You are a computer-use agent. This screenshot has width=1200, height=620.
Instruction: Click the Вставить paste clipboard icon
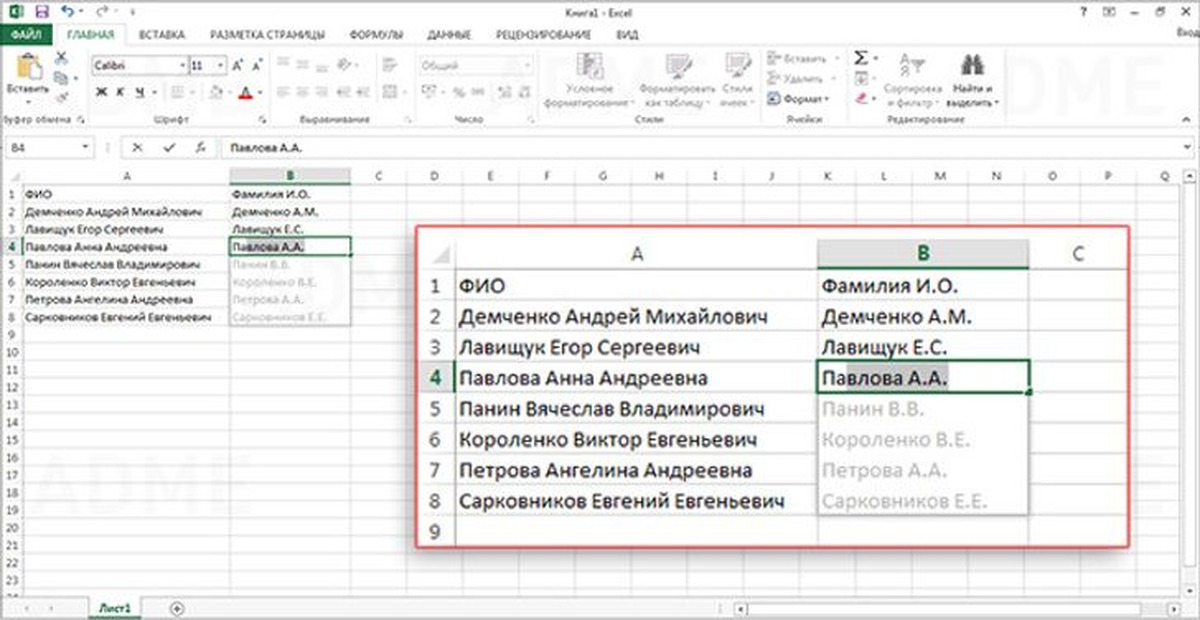[28, 69]
